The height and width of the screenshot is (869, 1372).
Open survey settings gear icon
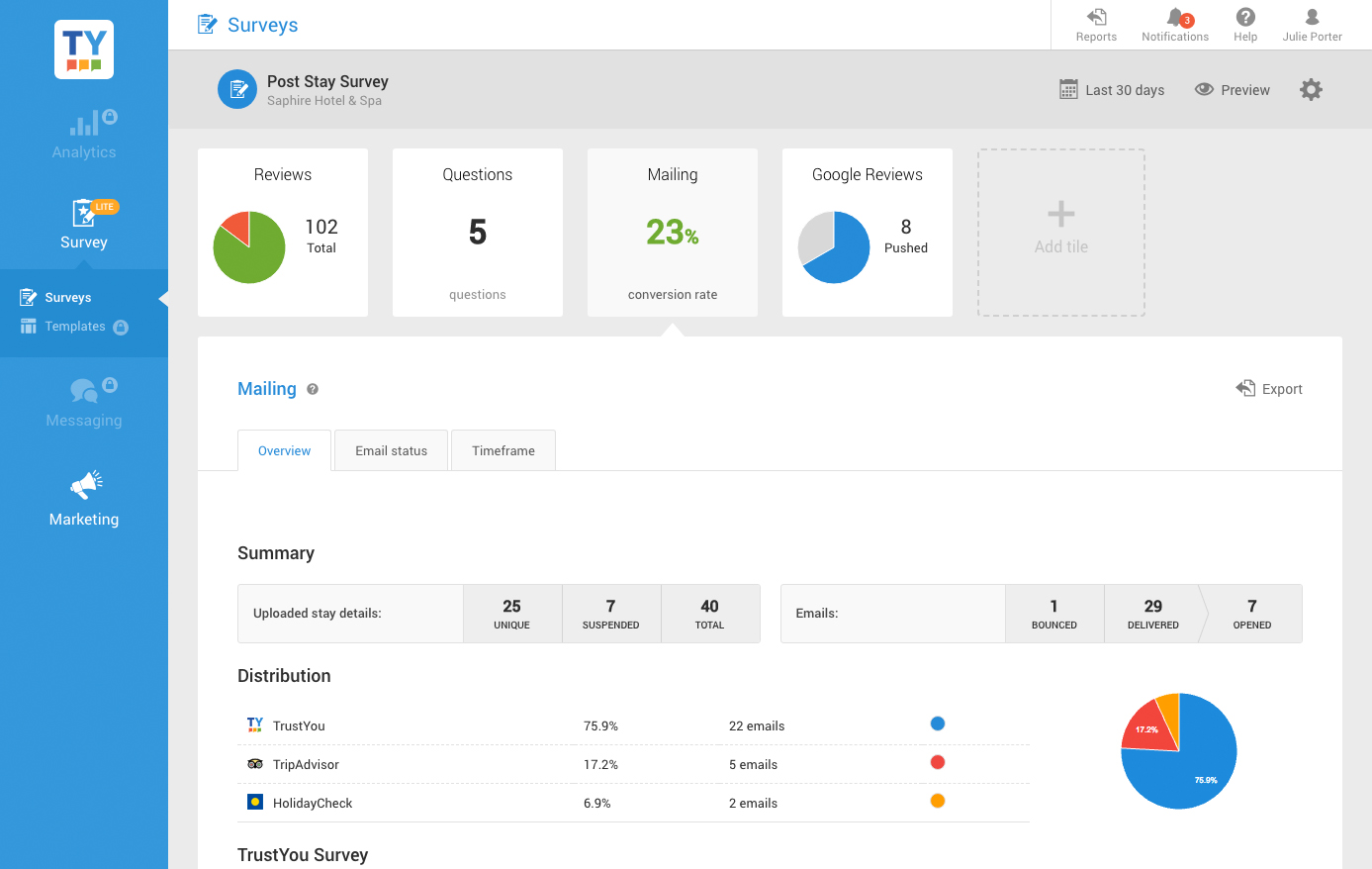pos(1311,90)
